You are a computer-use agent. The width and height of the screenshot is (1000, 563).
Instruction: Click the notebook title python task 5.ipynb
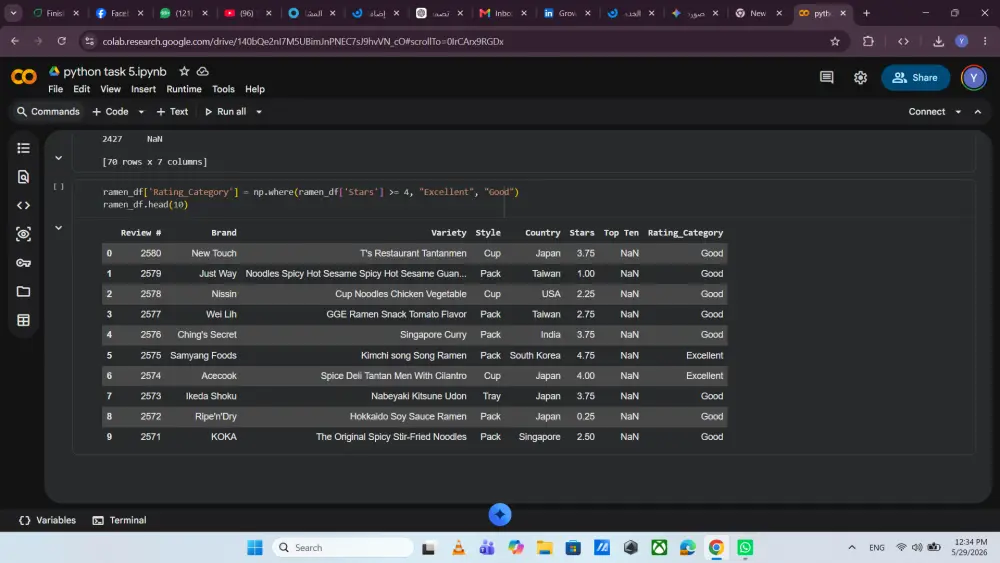pyautogui.click(x=115, y=71)
